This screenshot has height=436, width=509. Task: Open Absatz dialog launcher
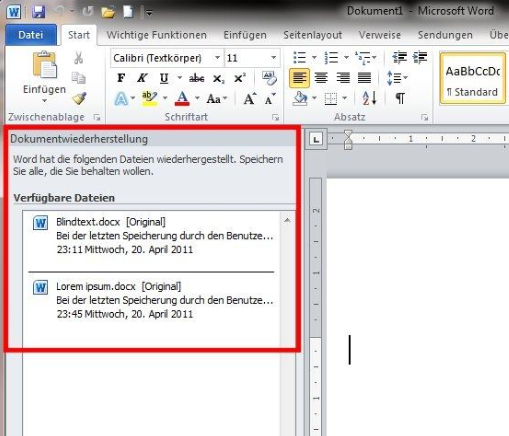point(424,117)
